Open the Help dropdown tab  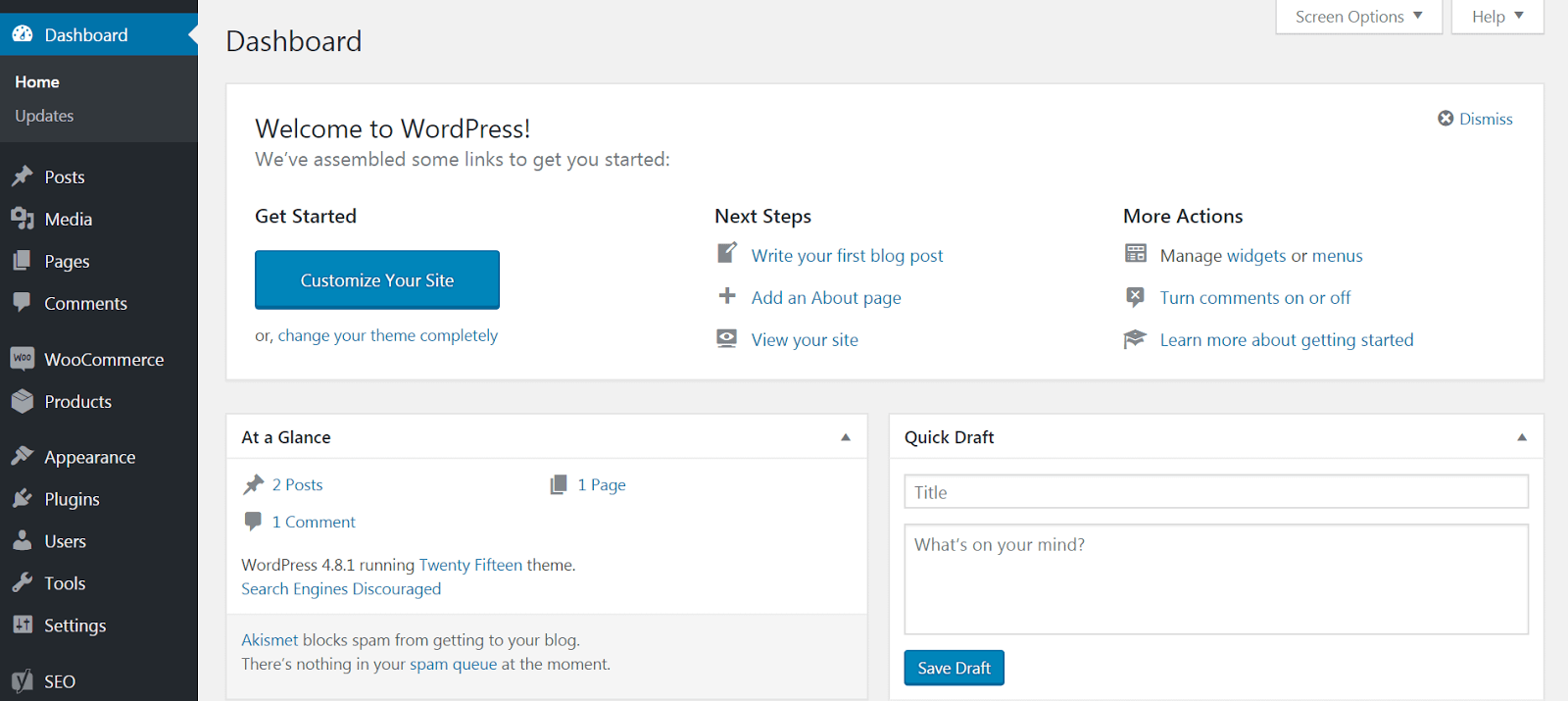(1496, 17)
